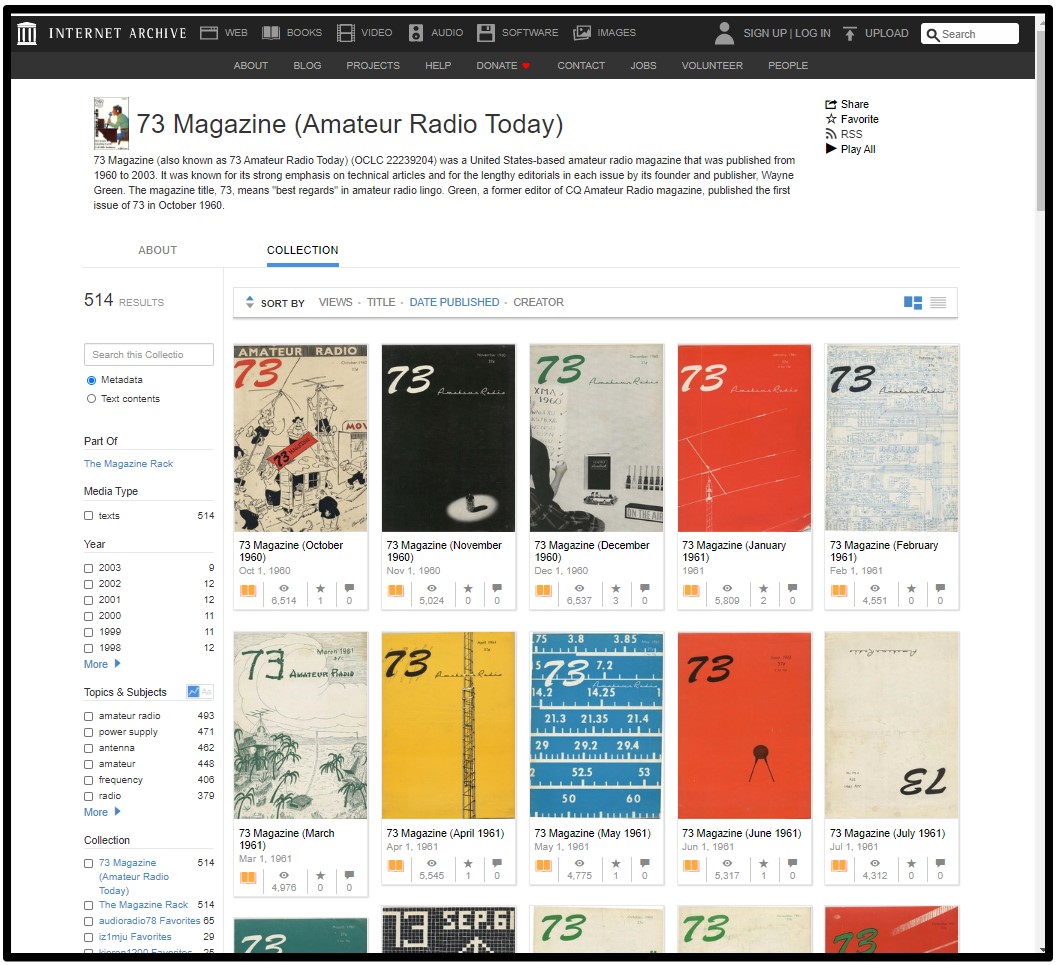Sort results by VIEWS
Screen dimensions: 1058x965
[x=335, y=302]
